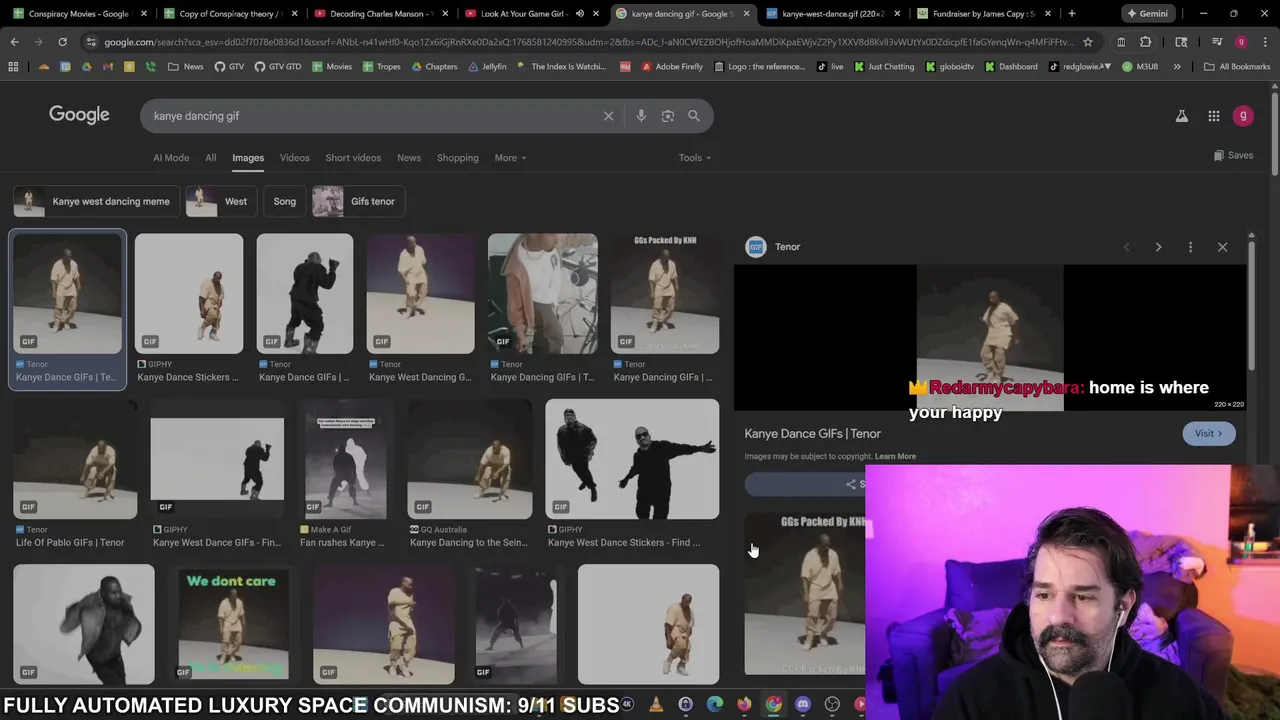
Task: Click the Visit button in preview
Action: (x=1208, y=433)
